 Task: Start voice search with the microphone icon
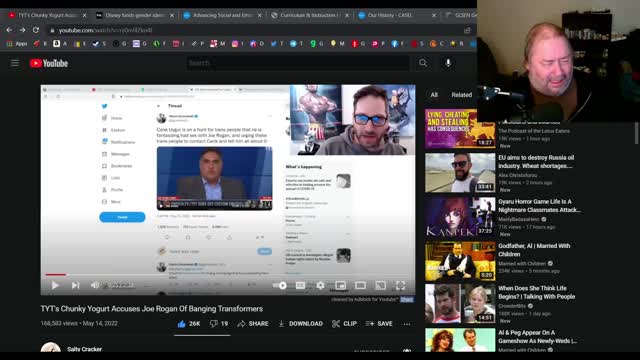pos(448,63)
